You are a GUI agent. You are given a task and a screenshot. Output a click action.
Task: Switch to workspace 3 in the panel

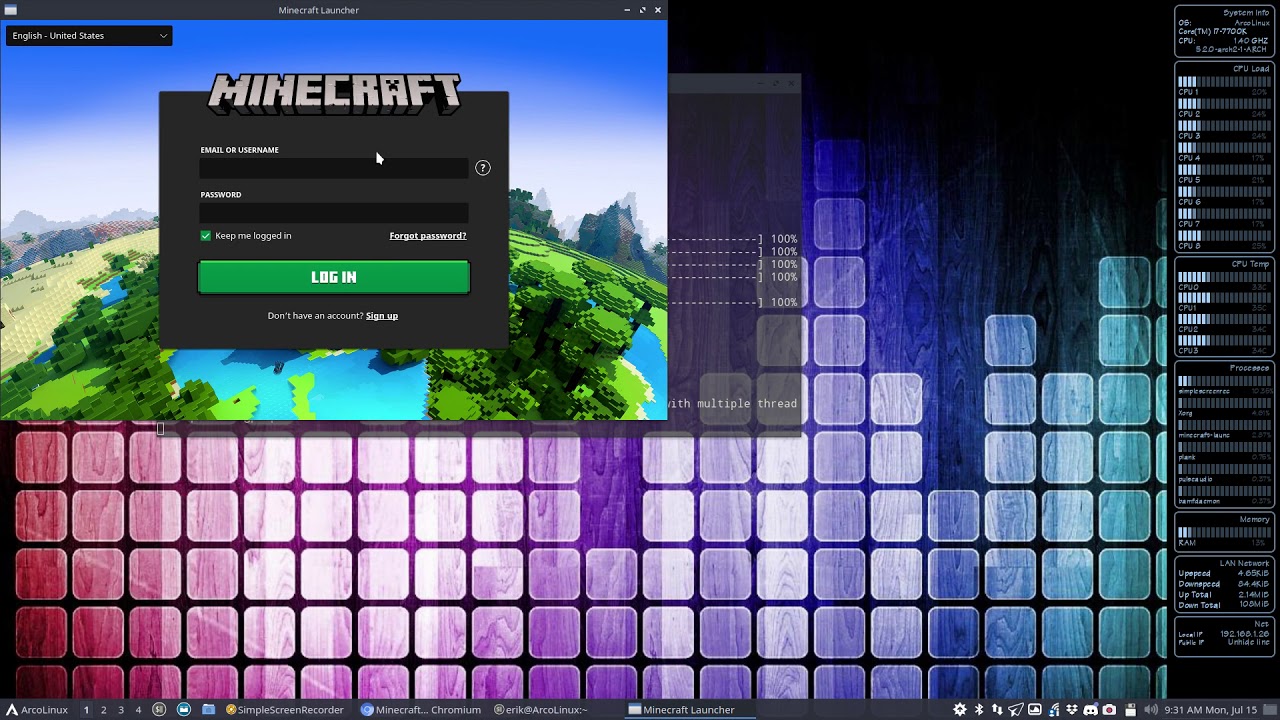pos(121,710)
